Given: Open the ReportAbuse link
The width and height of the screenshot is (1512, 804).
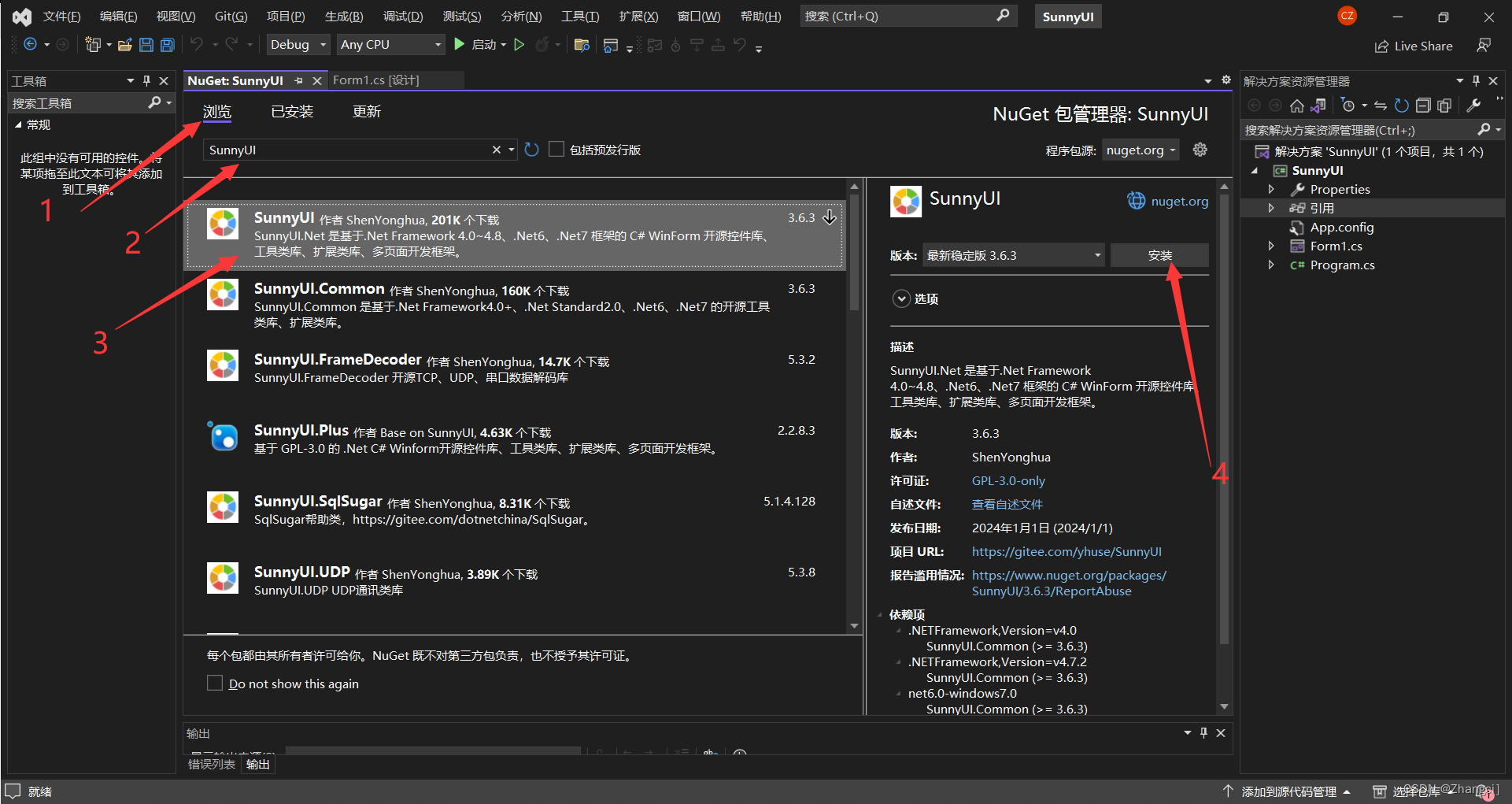Looking at the screenshot, I should [1069, 583].
